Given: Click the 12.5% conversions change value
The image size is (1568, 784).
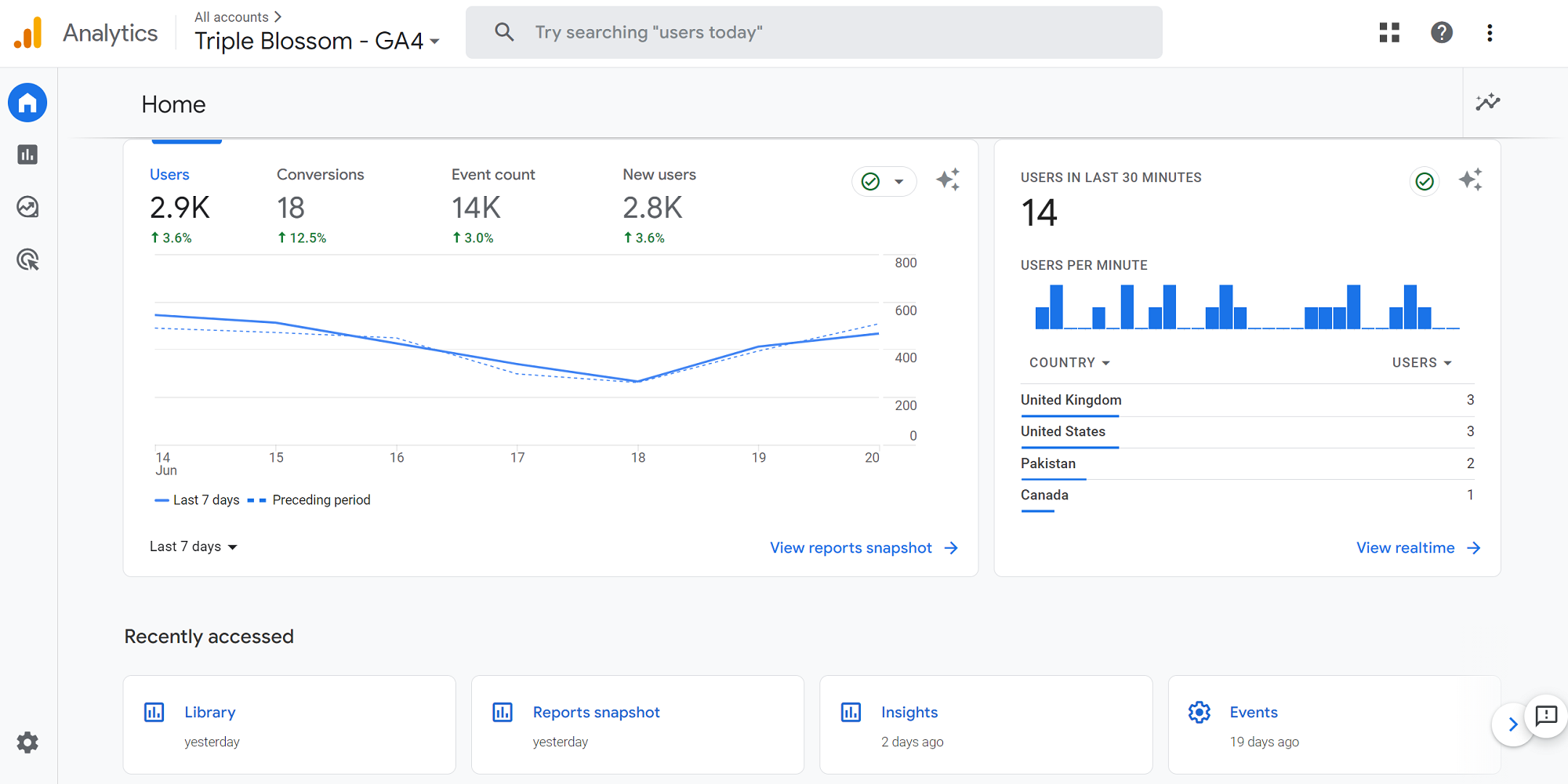Looking at the screenshot, I should coord(307,238).
